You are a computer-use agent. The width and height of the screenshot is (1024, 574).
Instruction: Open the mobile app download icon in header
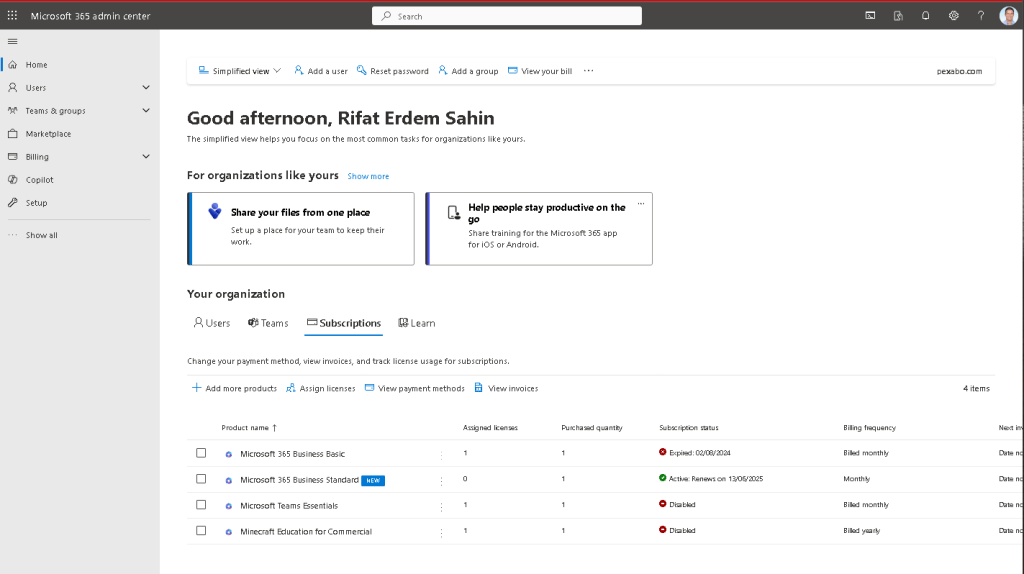pyautogui.click(x=898, y=16)
